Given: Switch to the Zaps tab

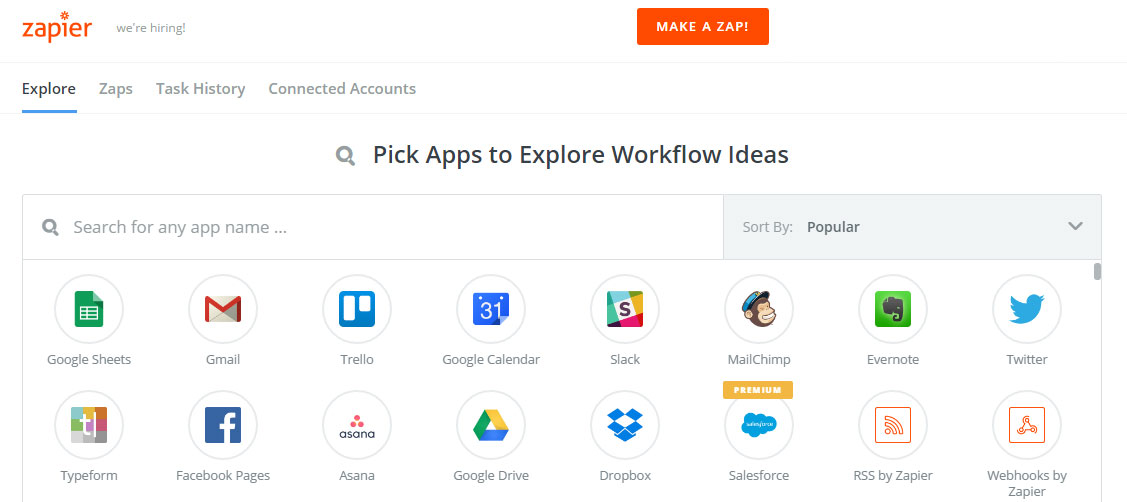Looking at the screenshot, I should [116, 88].
